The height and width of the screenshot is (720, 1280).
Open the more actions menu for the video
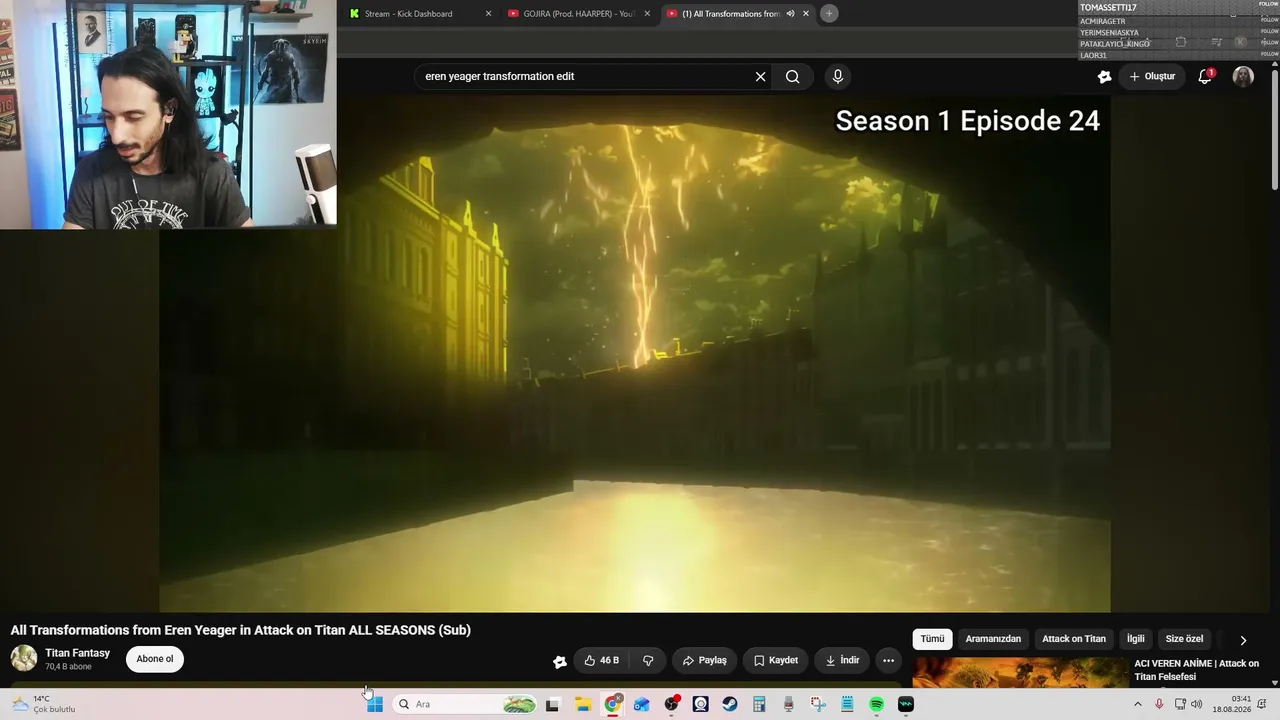point(888,660)
